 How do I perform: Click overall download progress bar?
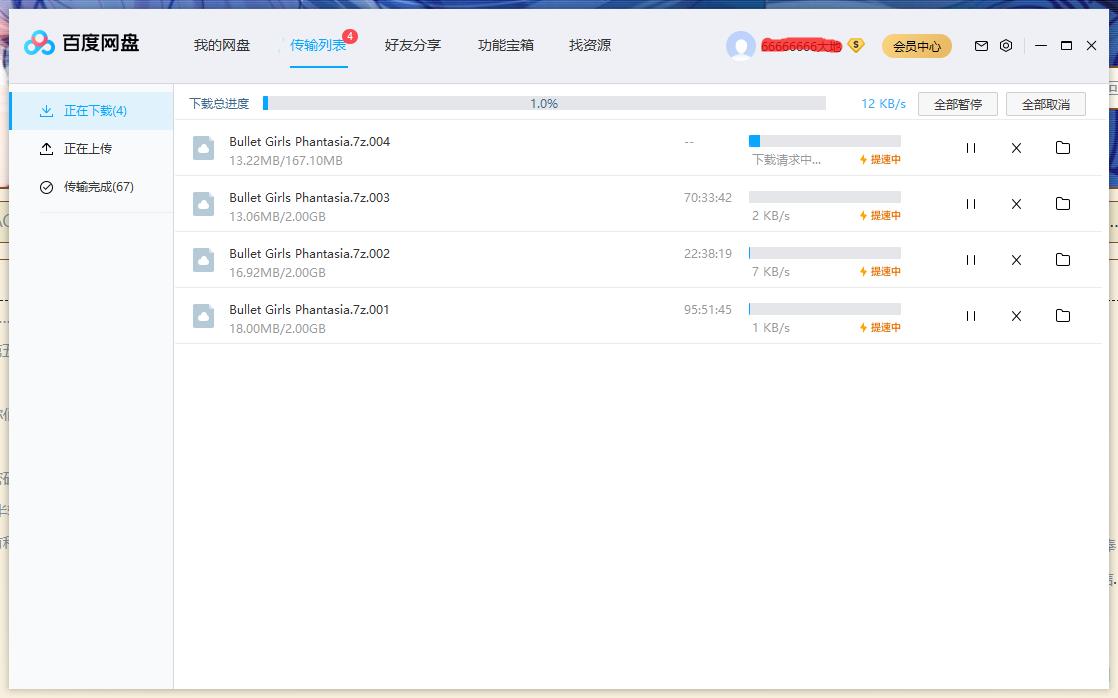click(544, 103)
